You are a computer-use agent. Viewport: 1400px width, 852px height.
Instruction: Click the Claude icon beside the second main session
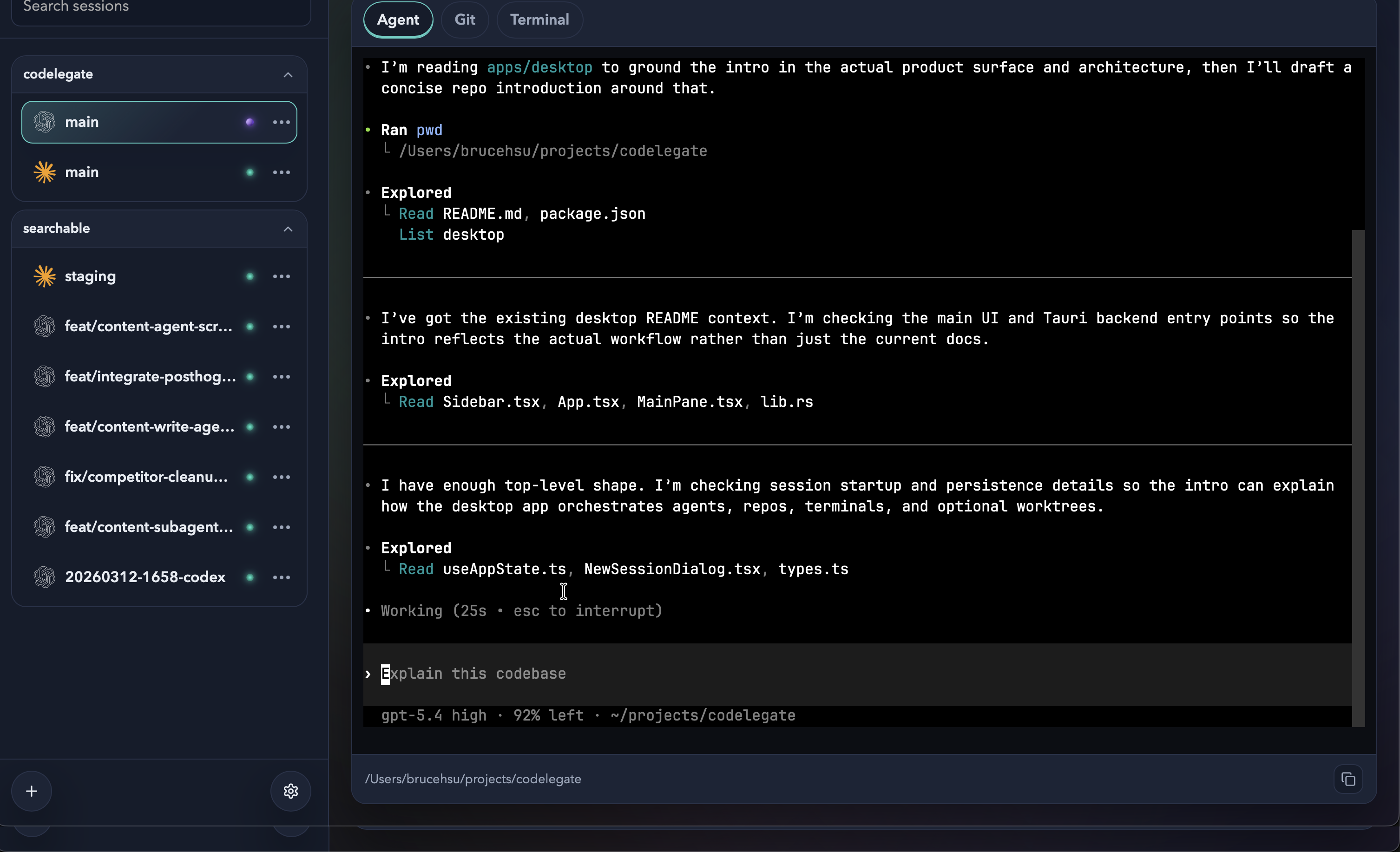(x=44, y=172)
